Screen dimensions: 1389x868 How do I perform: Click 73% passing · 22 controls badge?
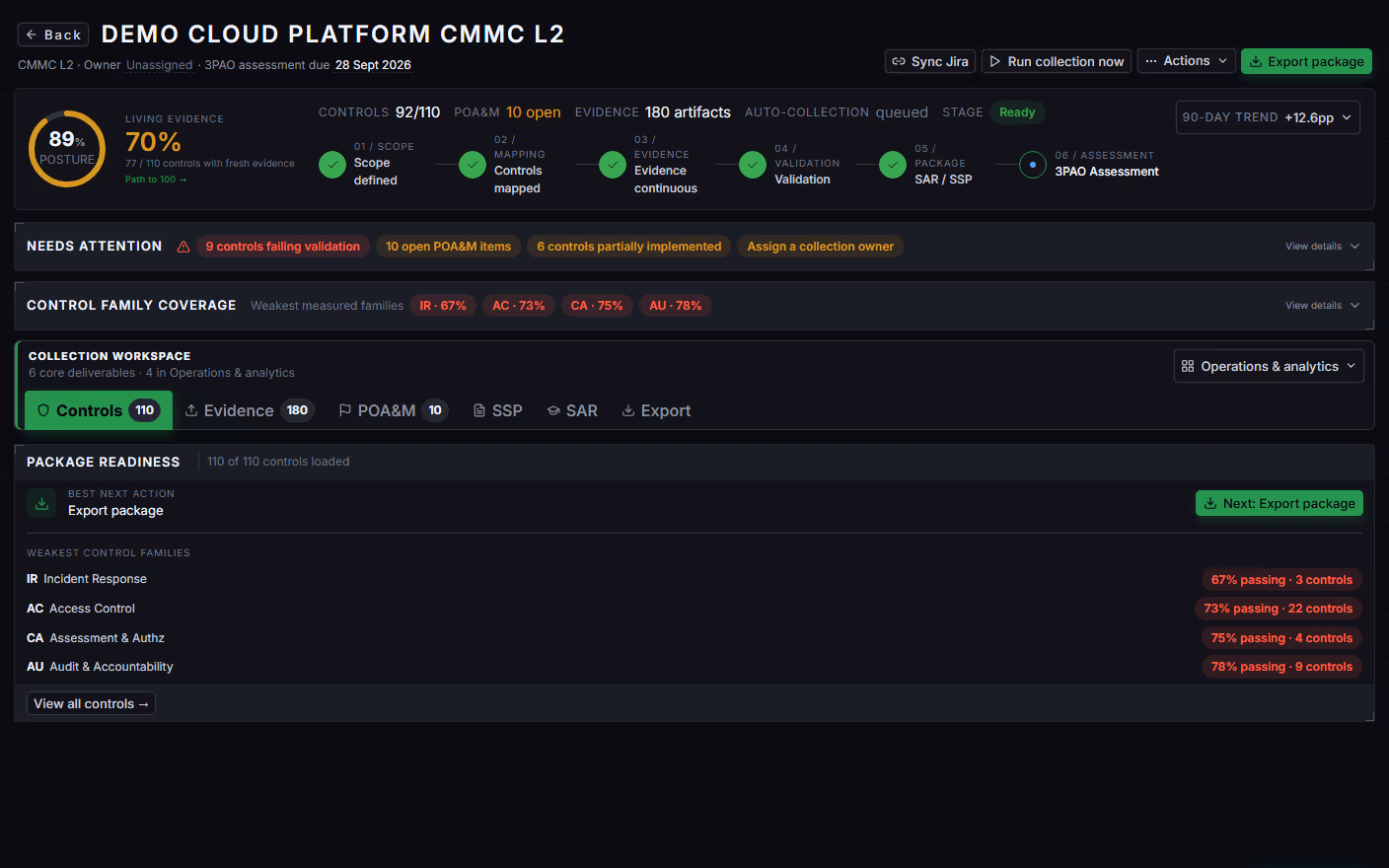click(x=1278, y=609)
